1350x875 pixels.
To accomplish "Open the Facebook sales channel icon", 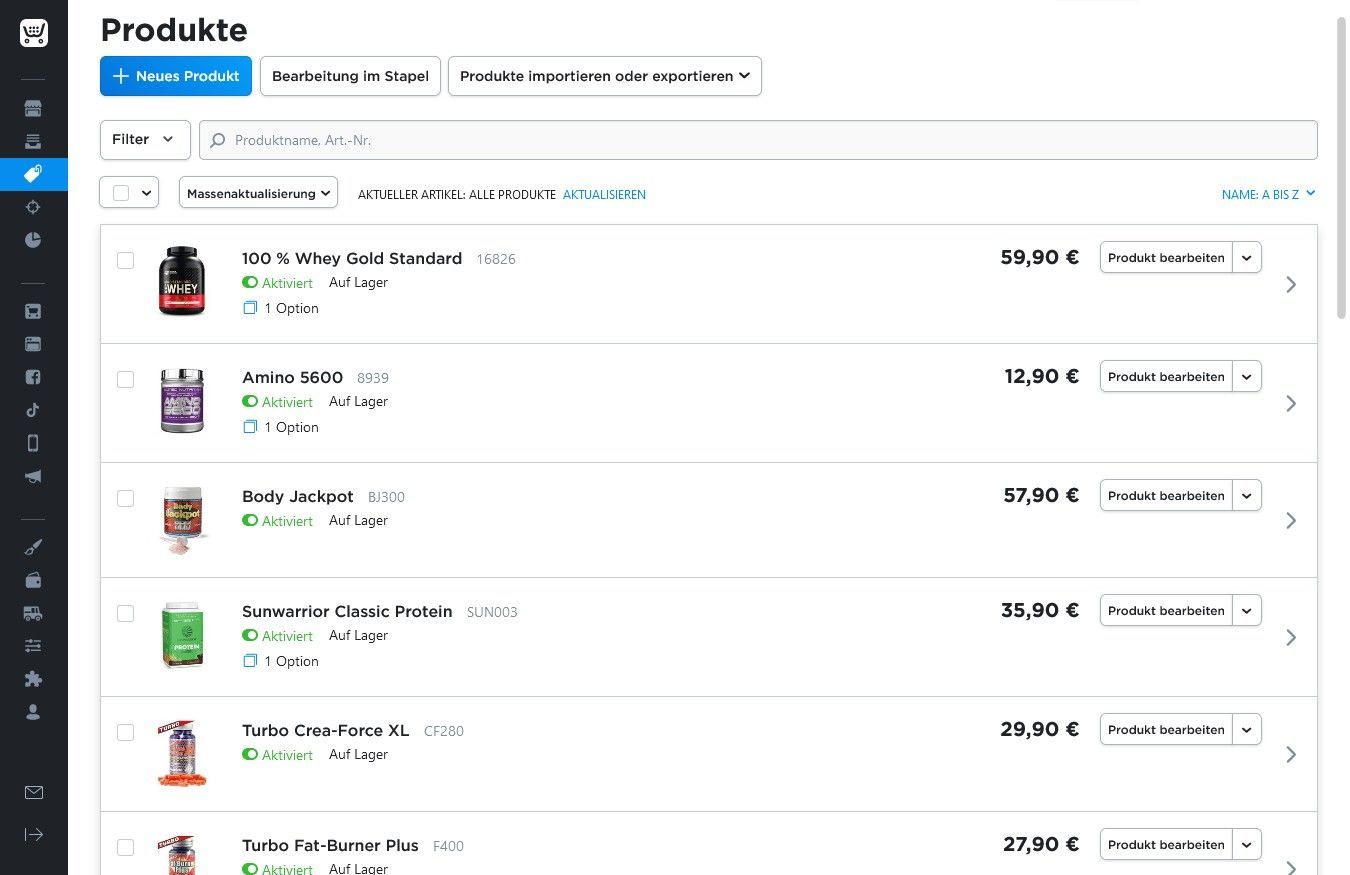I will (x=33, y=377).
